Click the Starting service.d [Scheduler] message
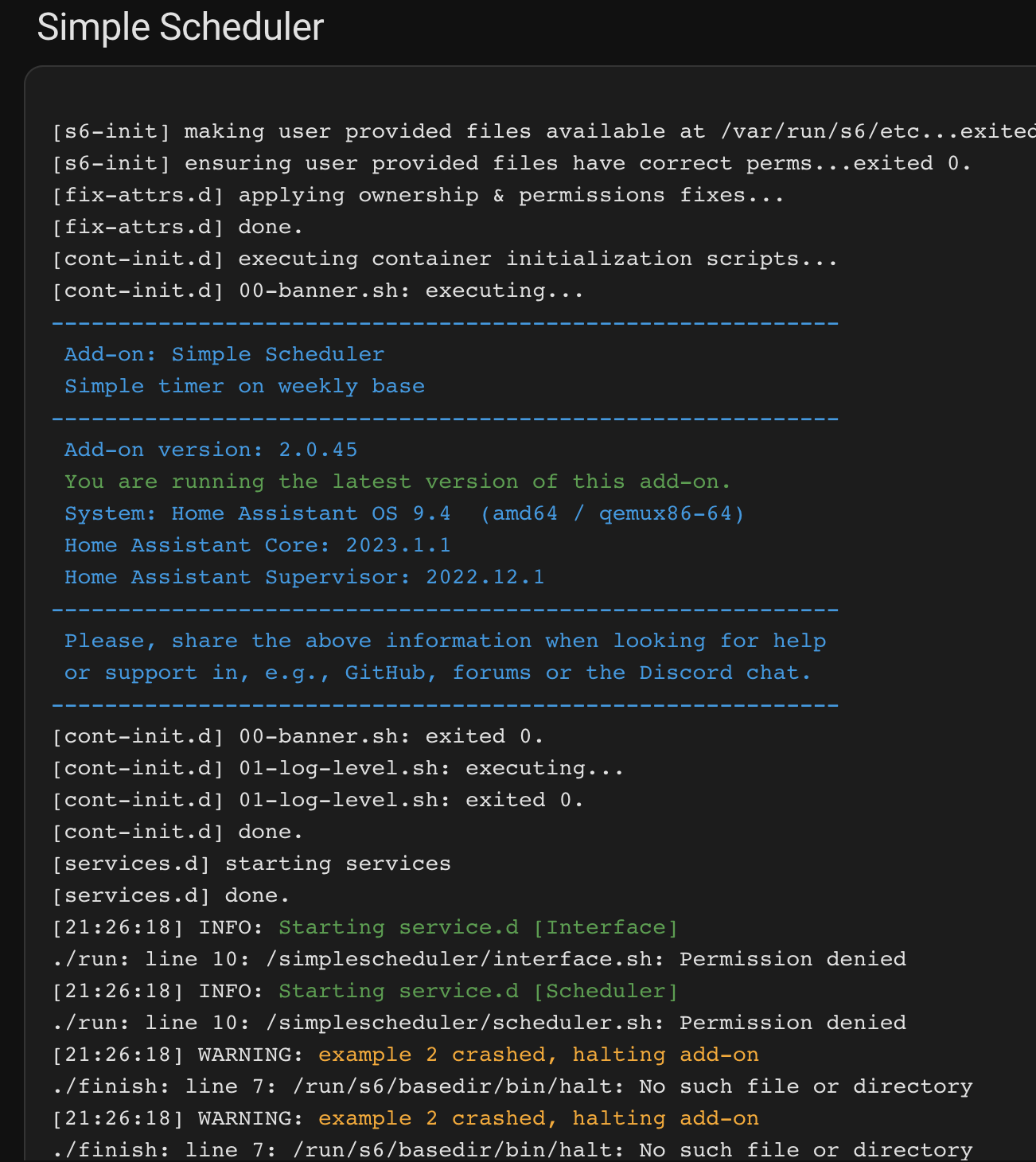 point(478,991)
